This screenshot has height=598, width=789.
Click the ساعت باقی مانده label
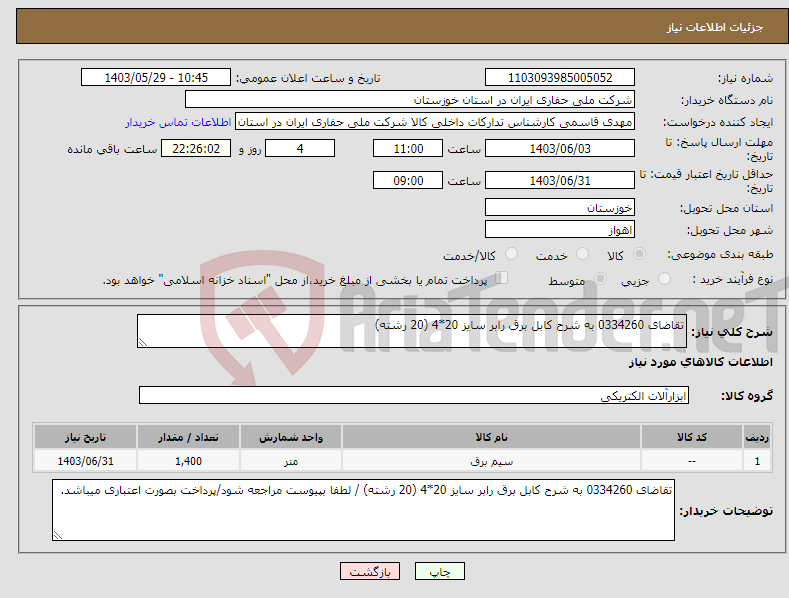[x=112, y=150]
